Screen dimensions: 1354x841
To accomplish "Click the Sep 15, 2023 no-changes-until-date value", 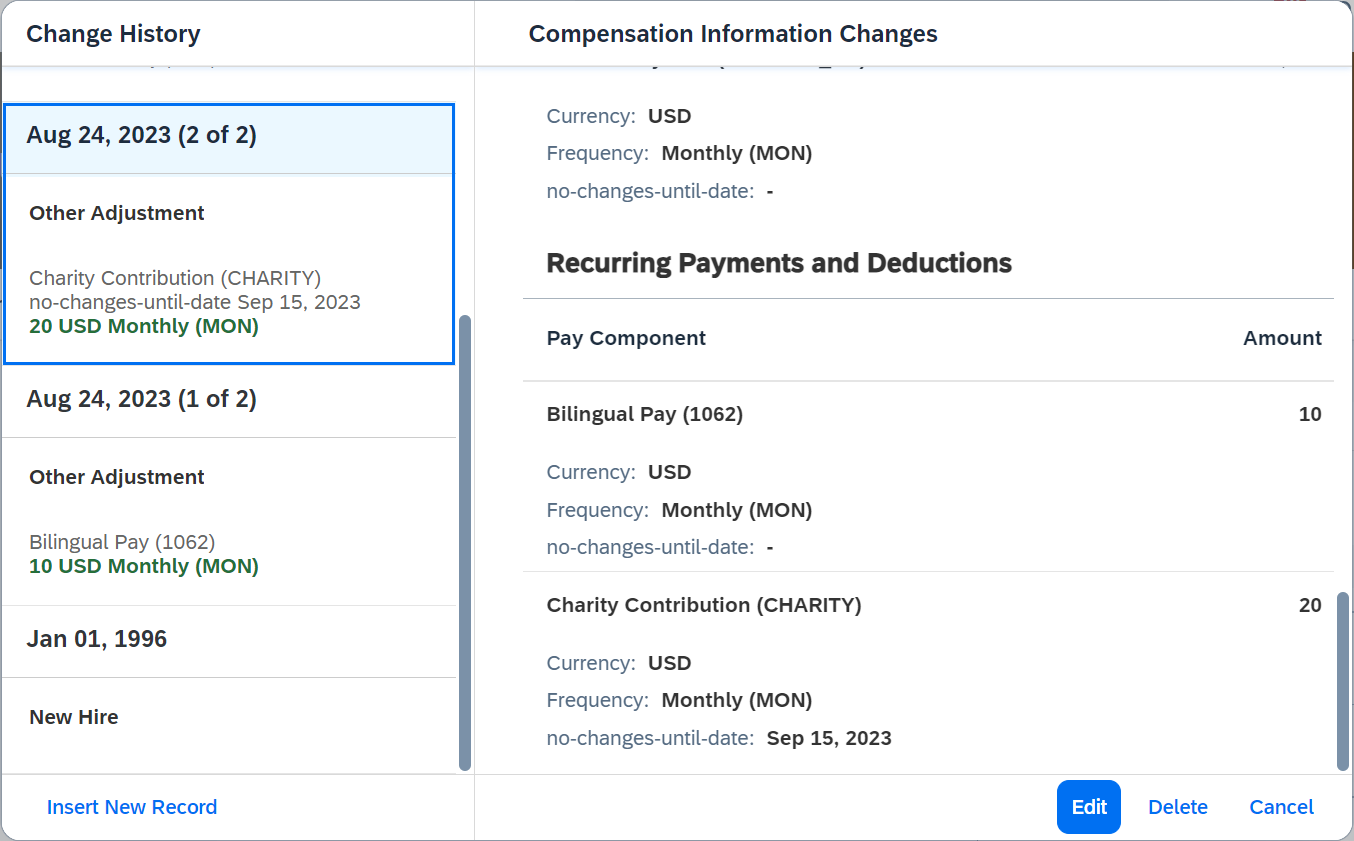I will click(x=829, y=739).
